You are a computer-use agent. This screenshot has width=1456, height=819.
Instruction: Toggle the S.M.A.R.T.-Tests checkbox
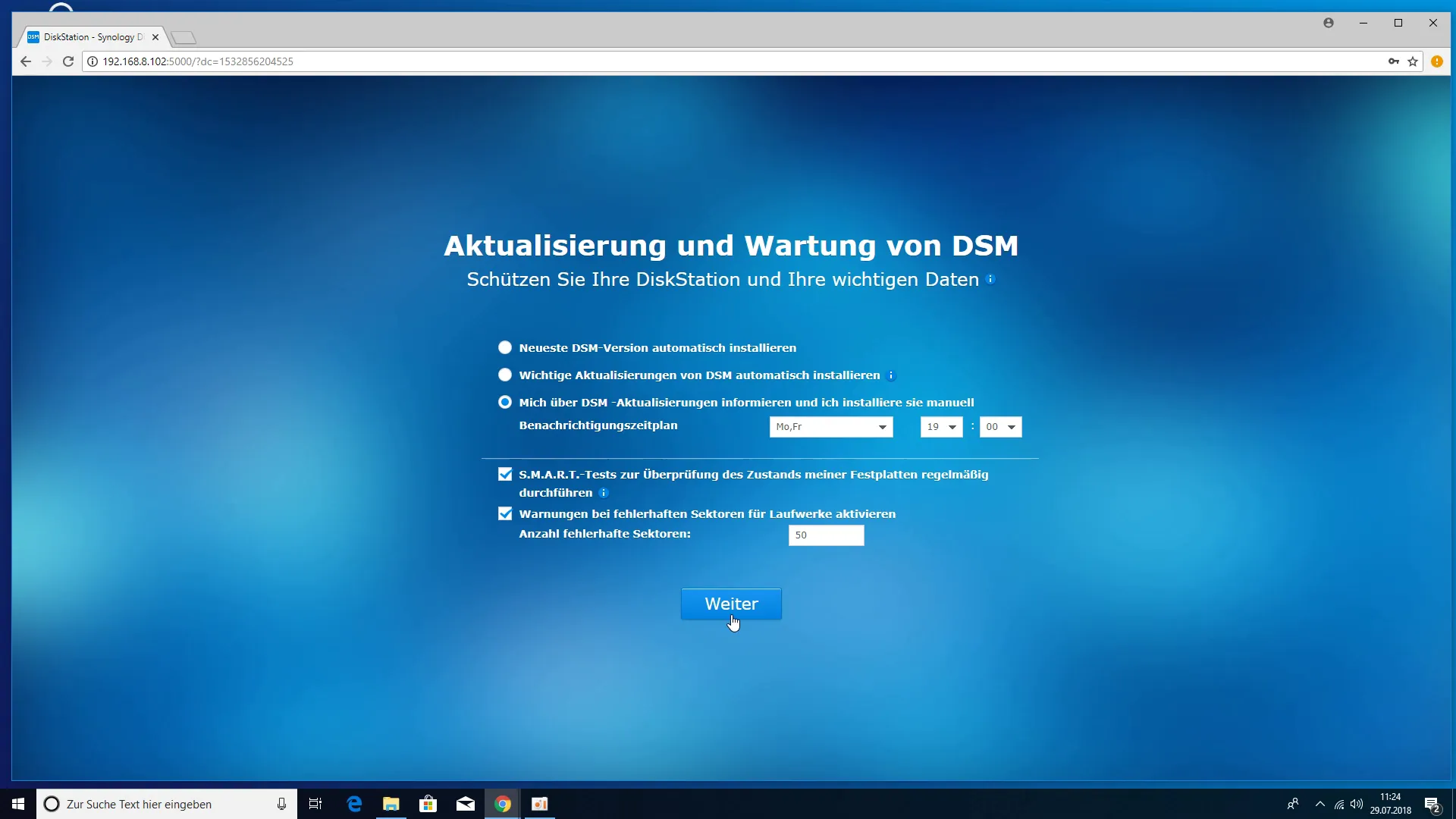(x=505, y=475)
